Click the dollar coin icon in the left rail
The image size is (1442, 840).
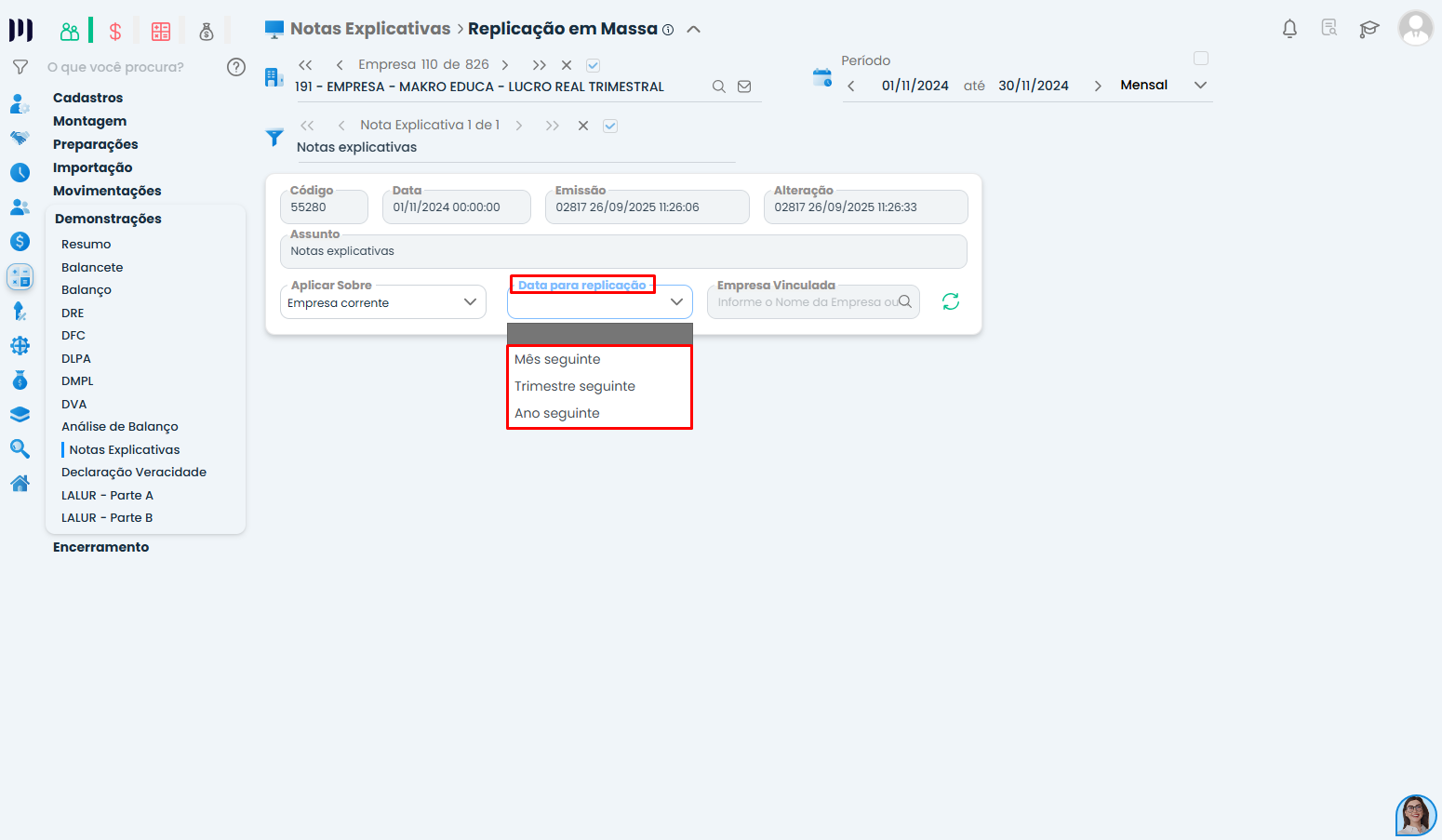pos(20,241)
